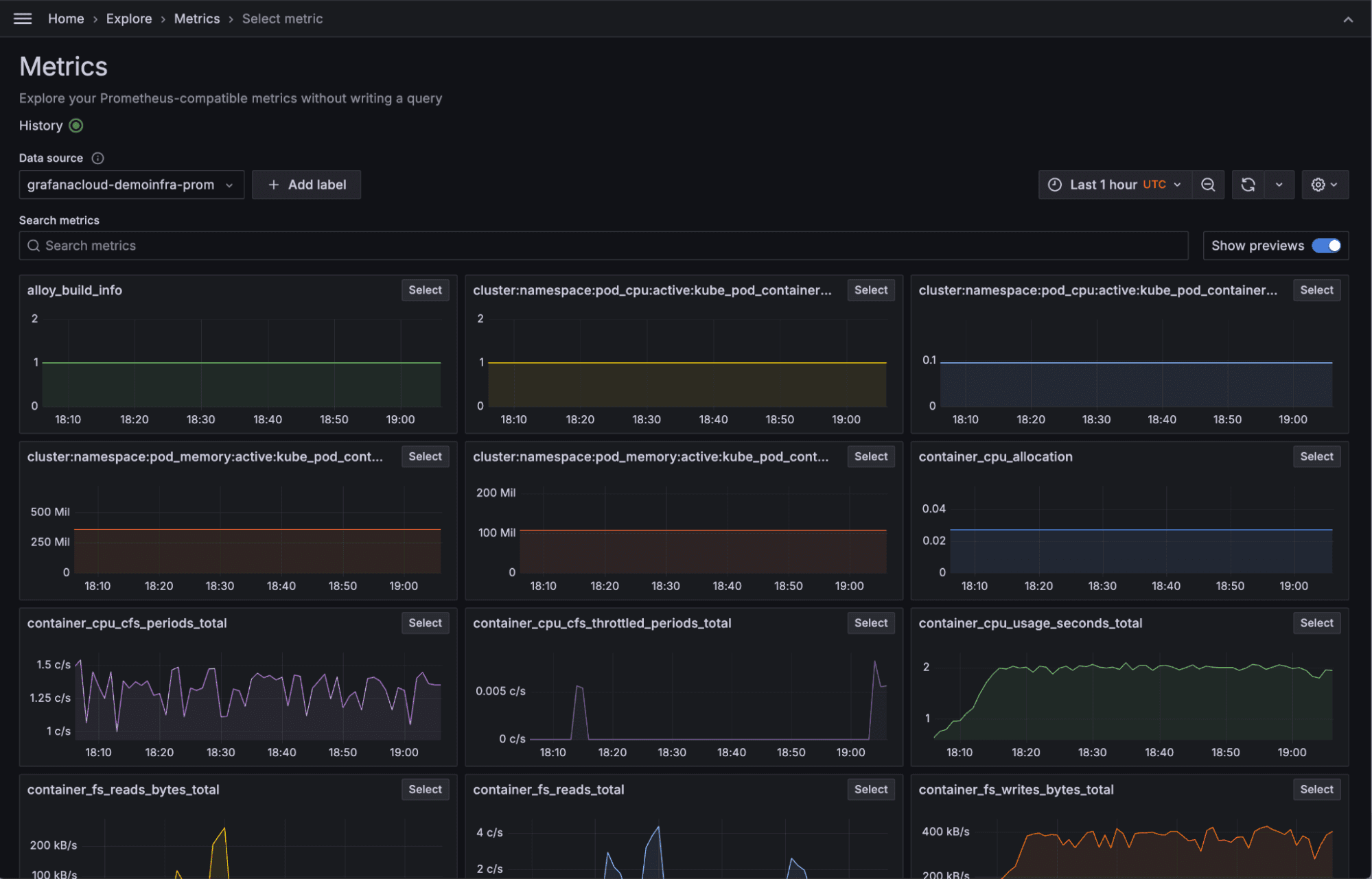Open the Last 1 hour time range picker
This screenshot has width=1372, height=879.
tap(1115, 185)
